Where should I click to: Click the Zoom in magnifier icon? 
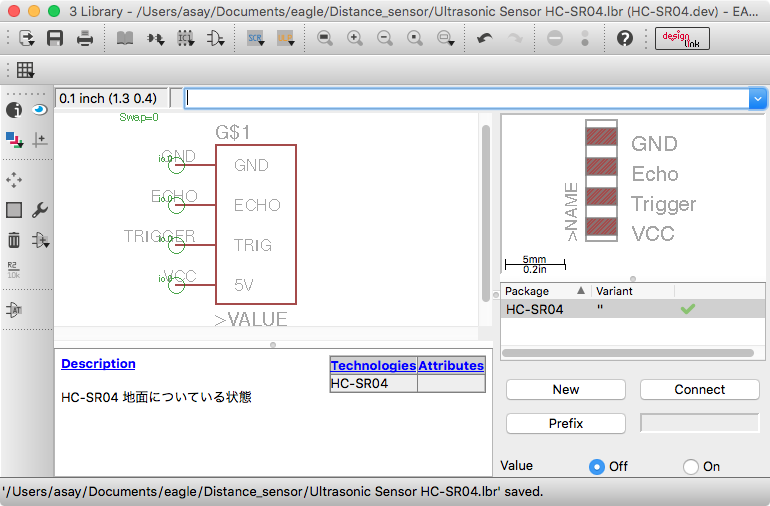[x=355, y=38]
